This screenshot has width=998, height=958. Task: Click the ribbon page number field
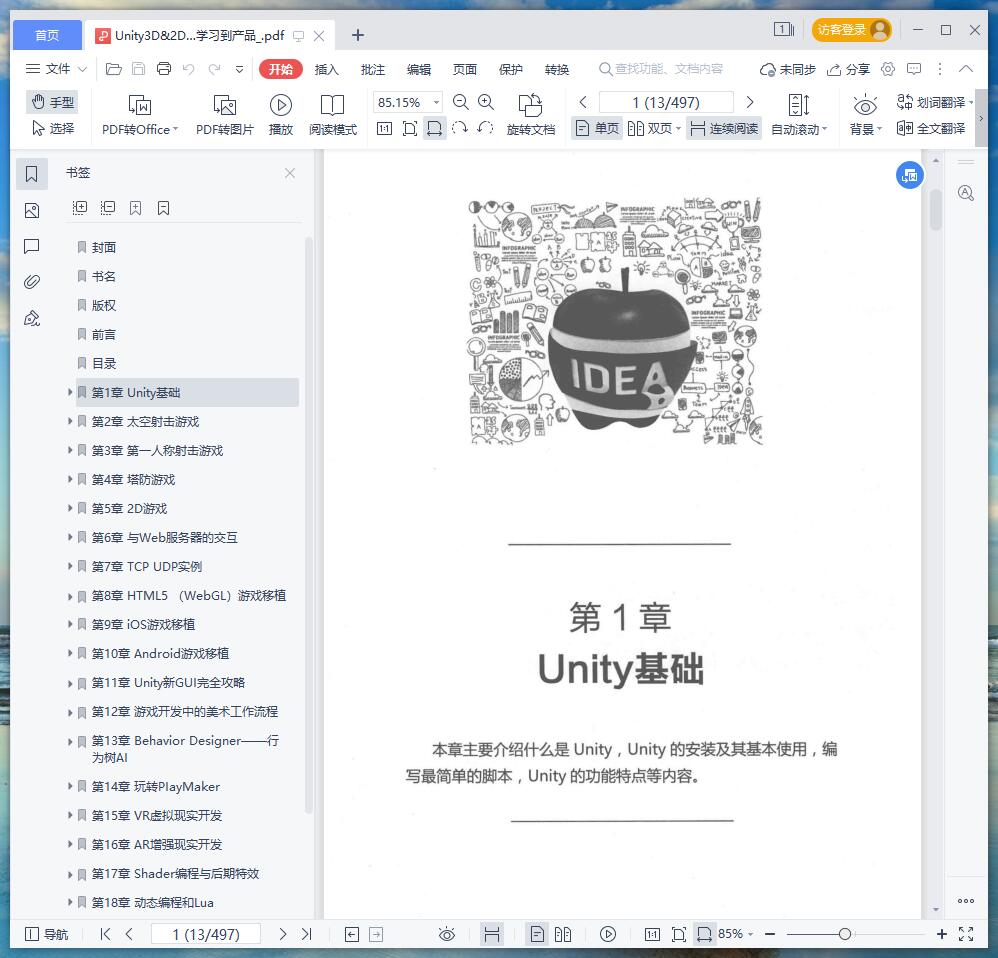pyautogui.click(x=666, y=102)
